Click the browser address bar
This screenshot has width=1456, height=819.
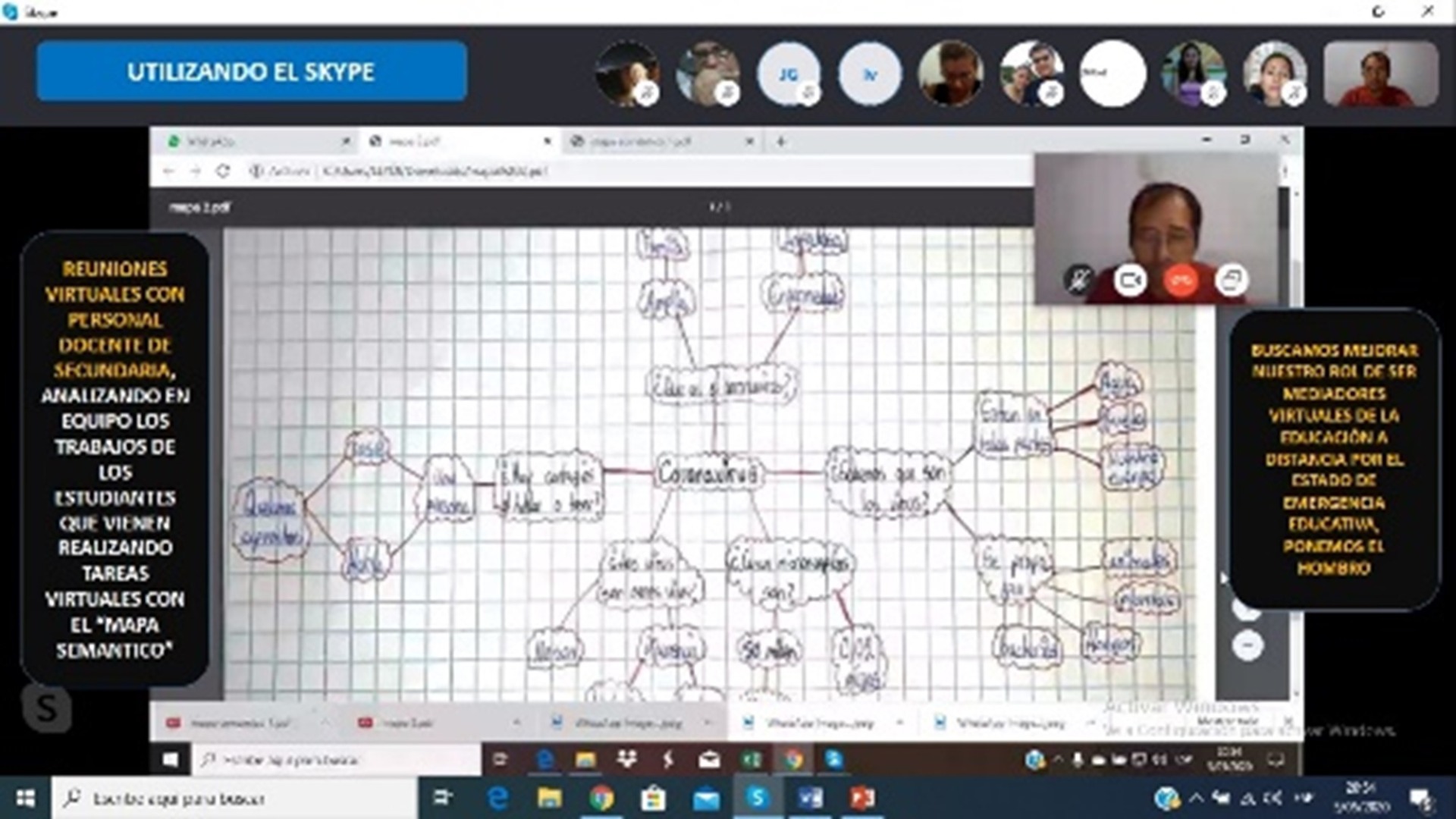click(637, 171)
